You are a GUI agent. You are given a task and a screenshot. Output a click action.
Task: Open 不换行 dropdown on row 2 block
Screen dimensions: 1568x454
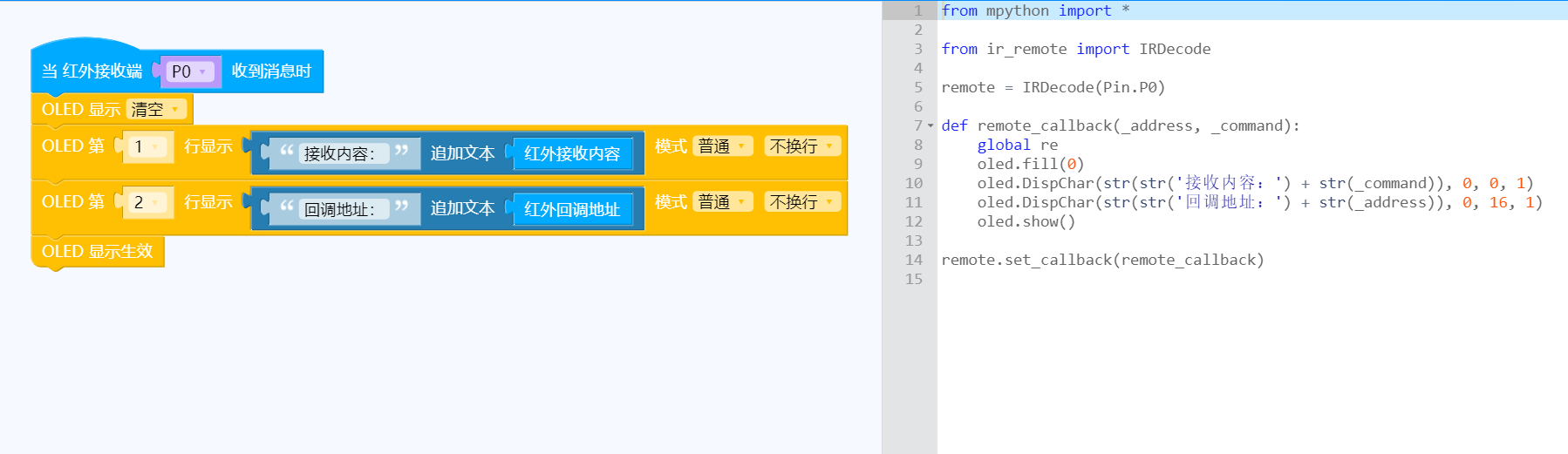point(802,202)
